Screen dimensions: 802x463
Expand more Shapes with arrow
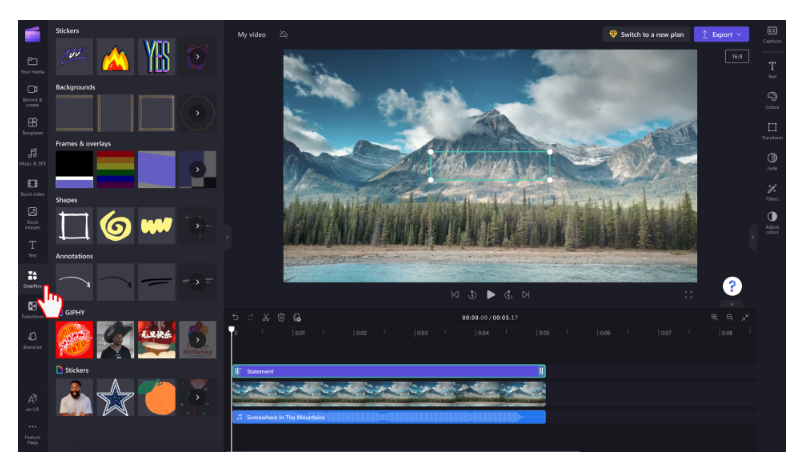tap(197, 226)
